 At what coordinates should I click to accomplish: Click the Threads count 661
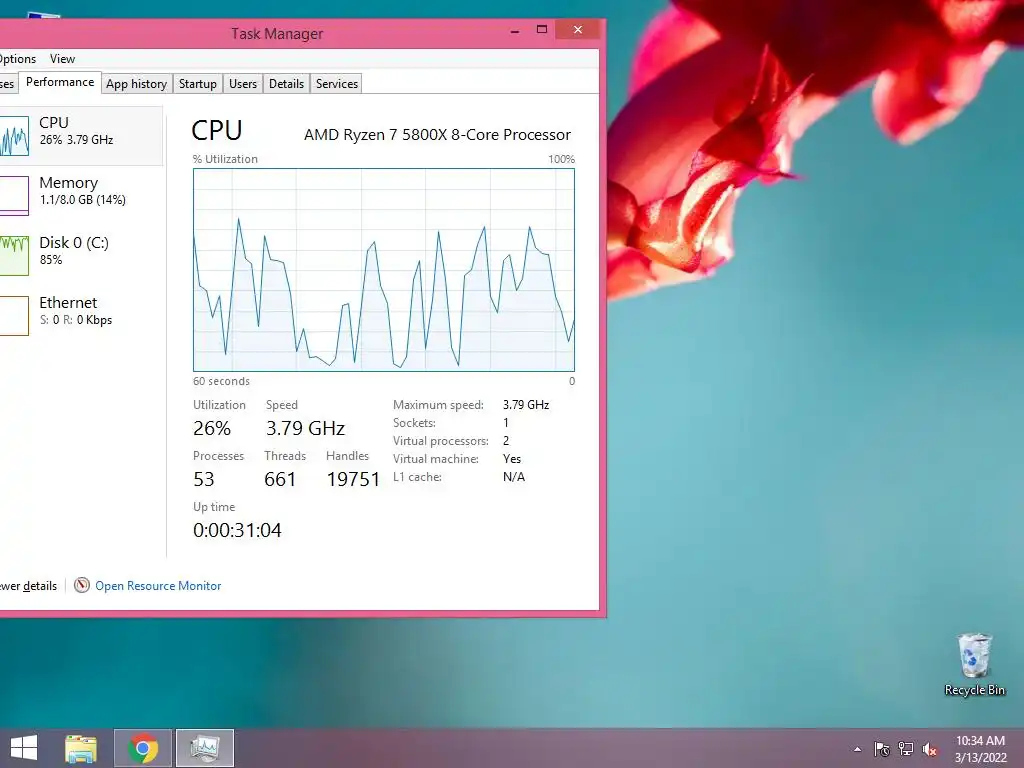point(280,479)
